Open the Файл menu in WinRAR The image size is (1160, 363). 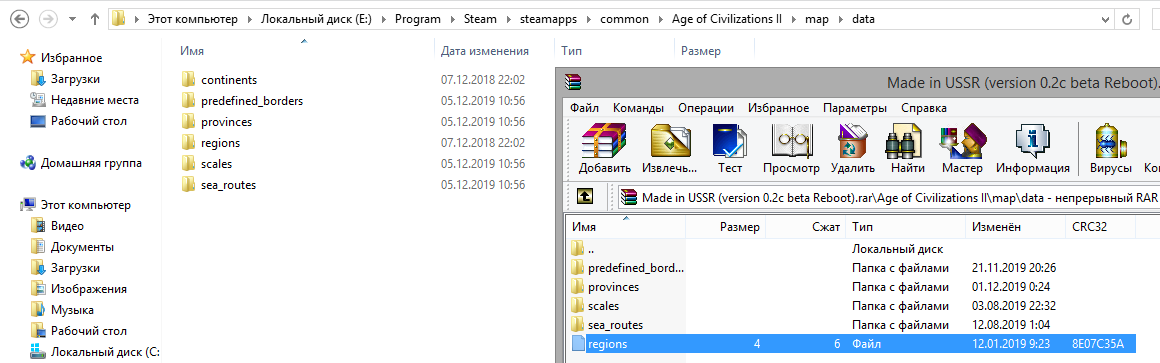pyautogui.click(x=584, y=108)
